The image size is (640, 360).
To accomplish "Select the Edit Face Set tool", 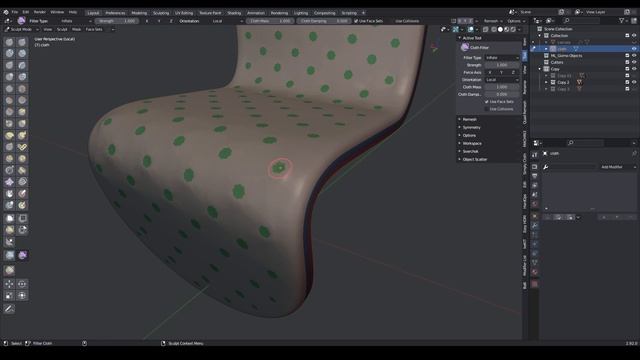I will (x=9, y=271).
